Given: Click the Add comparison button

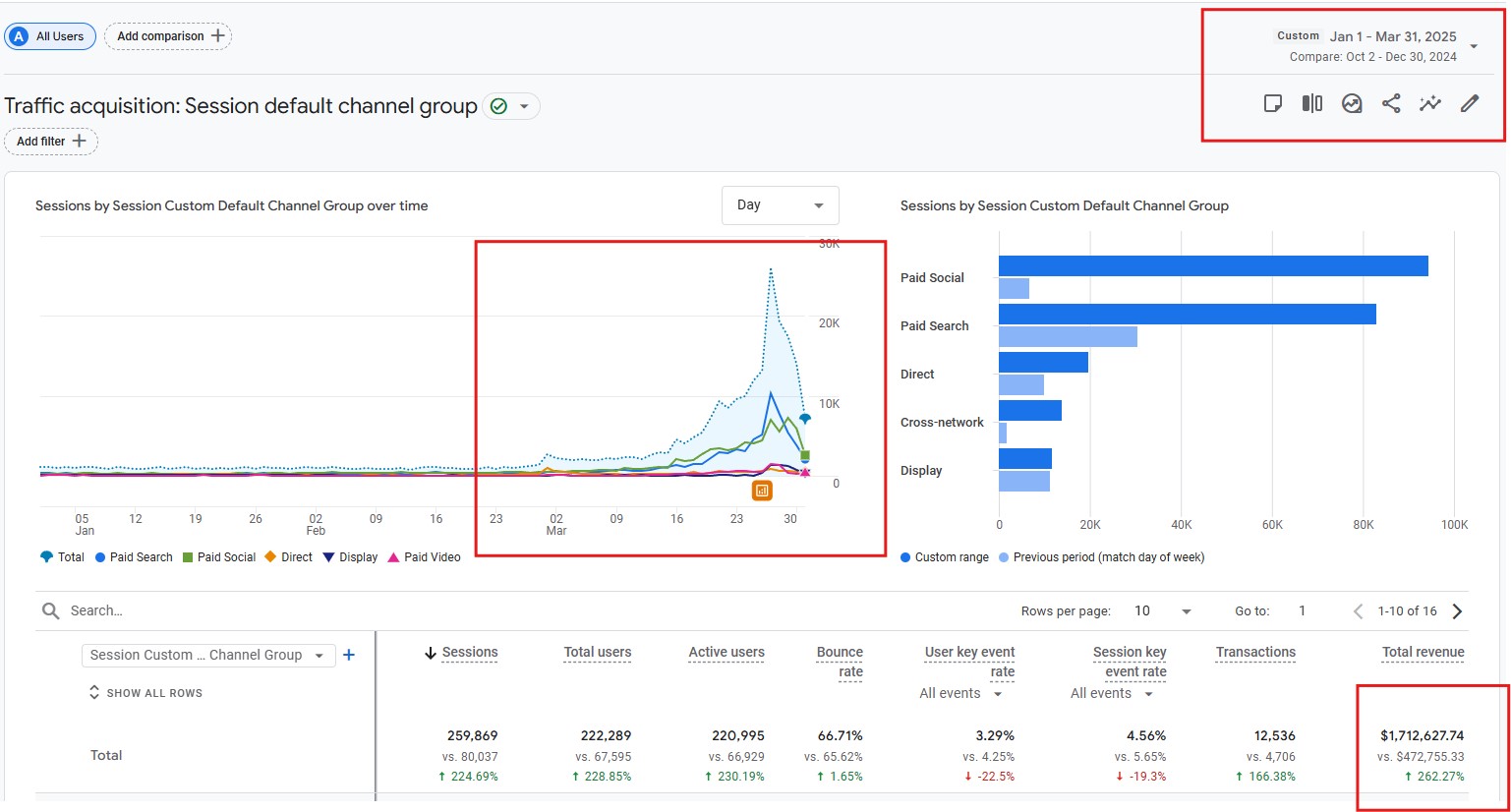Looking at the screenshot, I should tap(168, 36).
